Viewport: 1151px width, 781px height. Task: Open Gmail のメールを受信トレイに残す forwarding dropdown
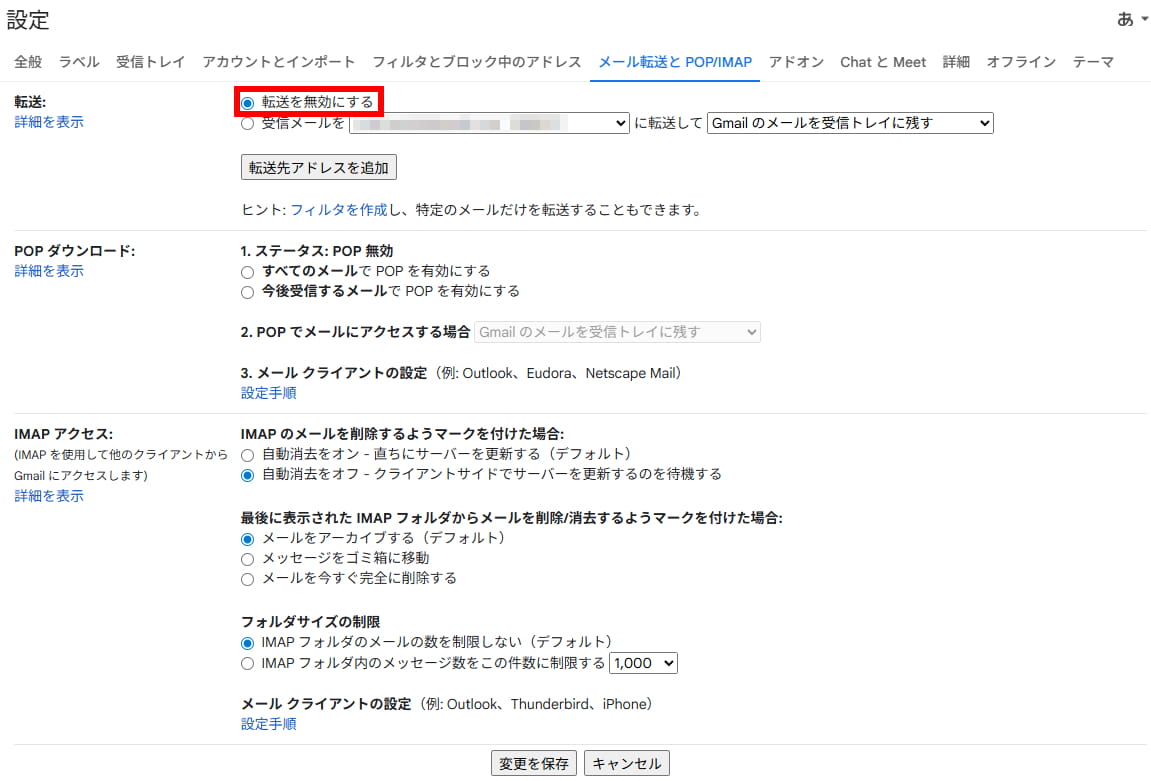849,123
